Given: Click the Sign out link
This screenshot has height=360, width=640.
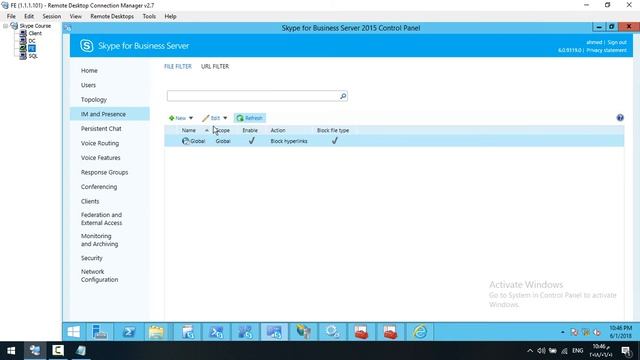Looking at the screenshot, I should pos(617,42).
